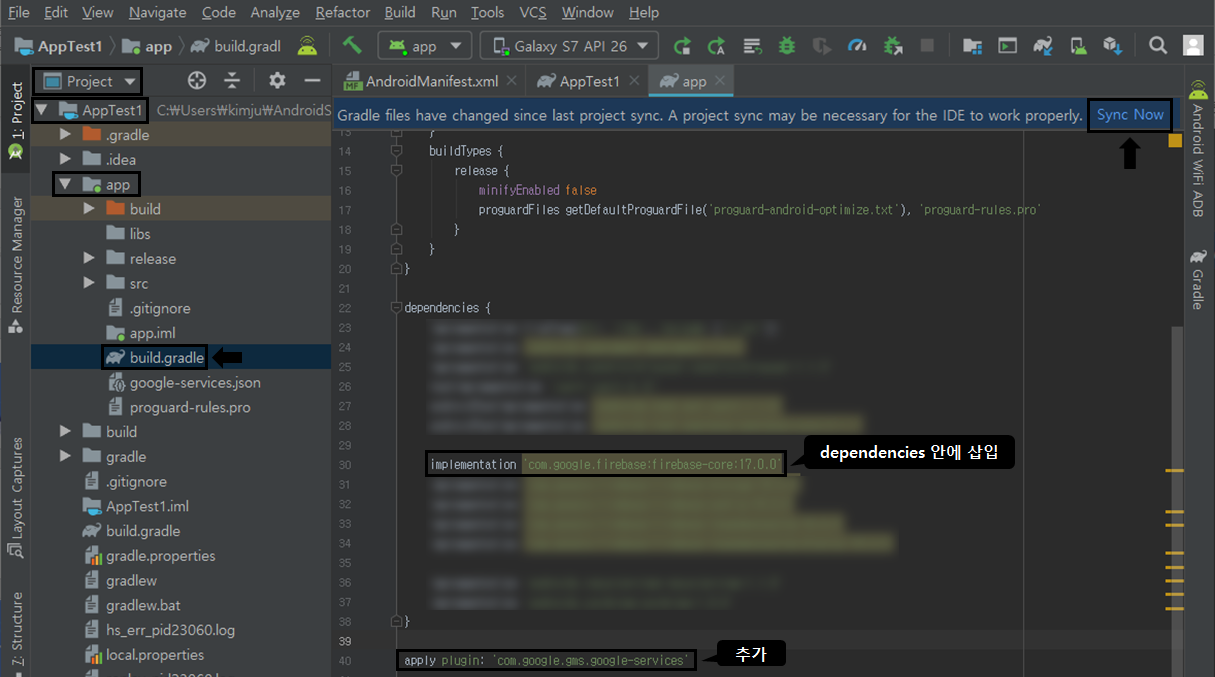
Task: Click the AppTest1 breadcrumb in navigation bar
Action: [x=59, y=46]
